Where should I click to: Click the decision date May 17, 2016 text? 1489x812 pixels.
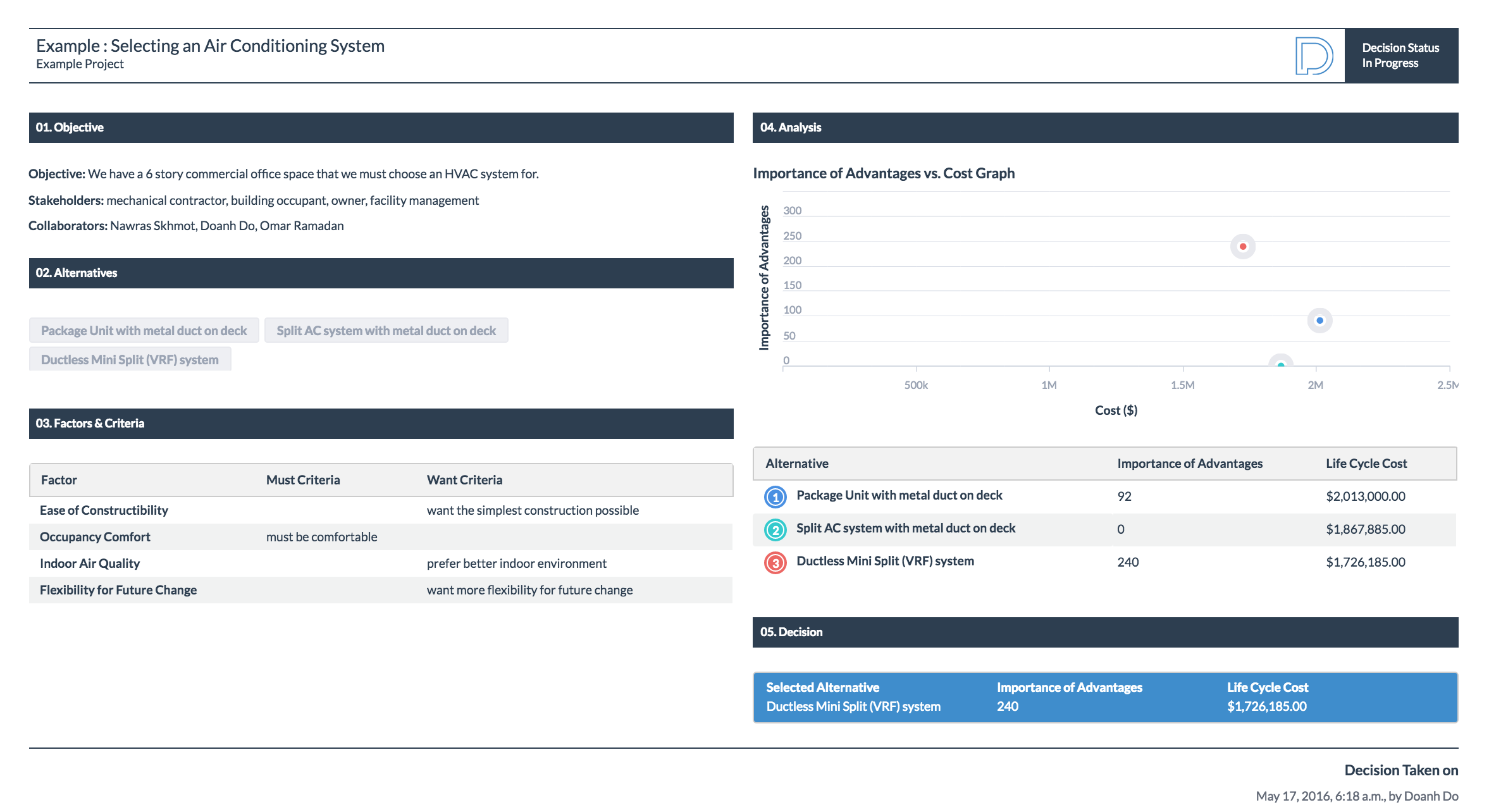click(x=1357, y=796)
